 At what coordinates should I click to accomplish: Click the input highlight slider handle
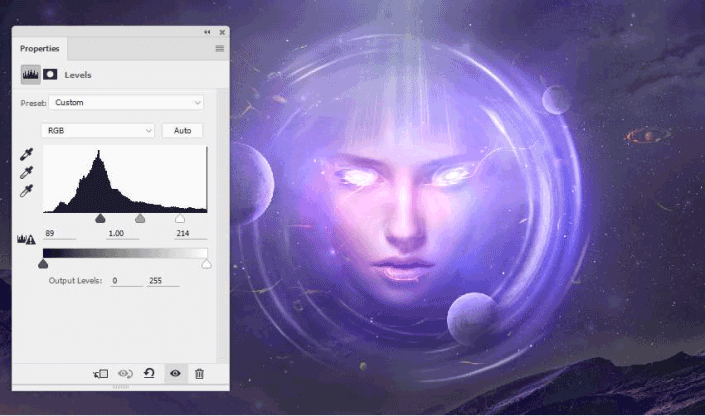180,219
